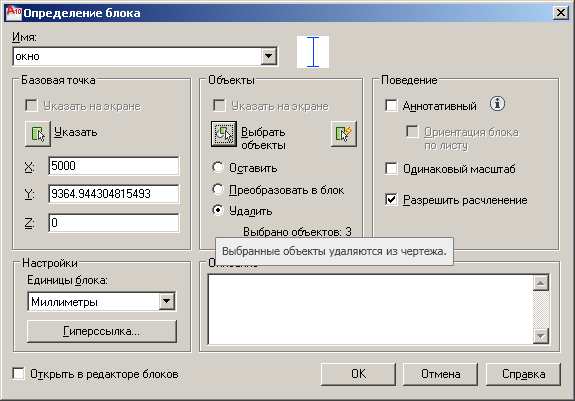Screen dimensions: 575x401
Task: Click the pick base point icon
Action: (x=38, y=134)
